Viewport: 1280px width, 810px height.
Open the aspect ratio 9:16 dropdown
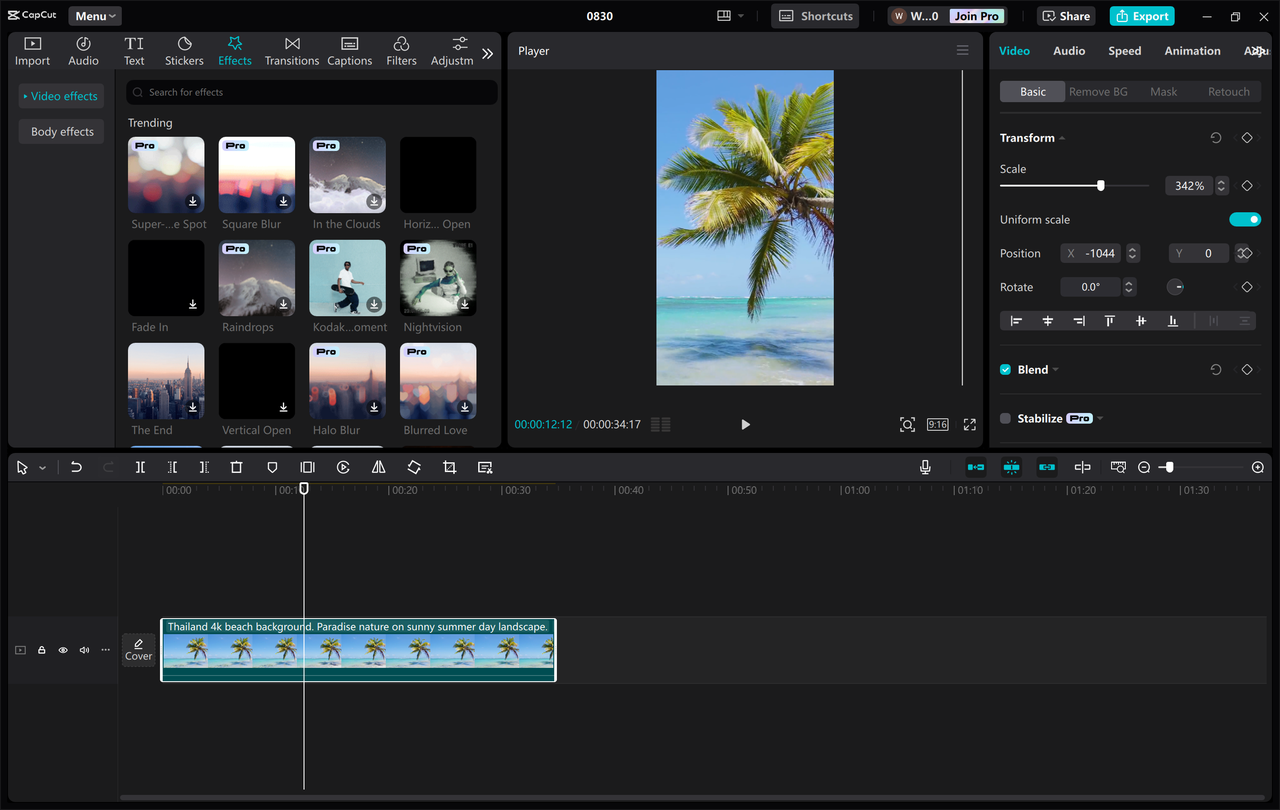(x=937, y=424)
